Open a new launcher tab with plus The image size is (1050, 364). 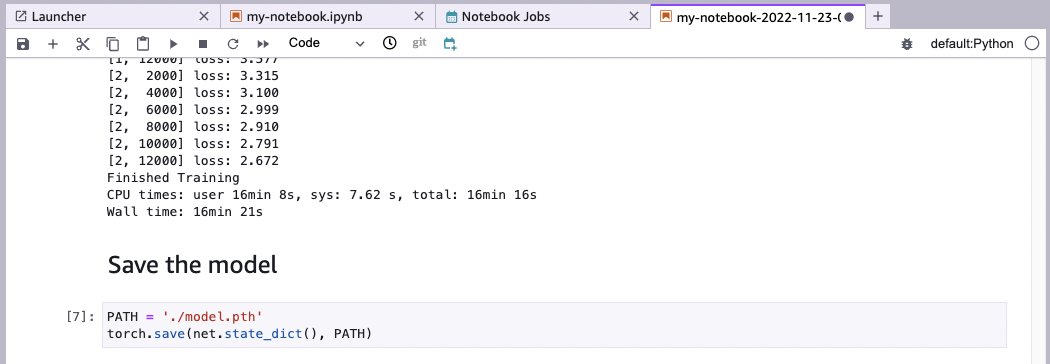[878, 16]
